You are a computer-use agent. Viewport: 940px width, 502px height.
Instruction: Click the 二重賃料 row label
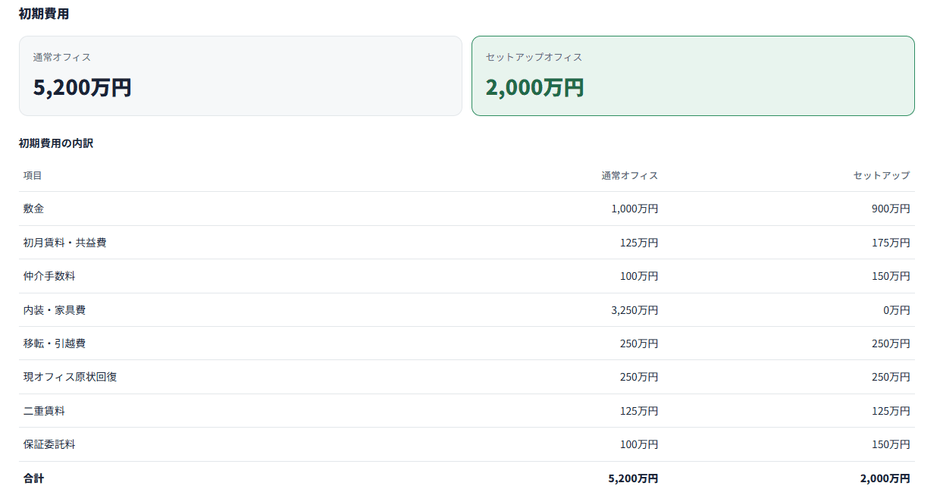(44, 411)
